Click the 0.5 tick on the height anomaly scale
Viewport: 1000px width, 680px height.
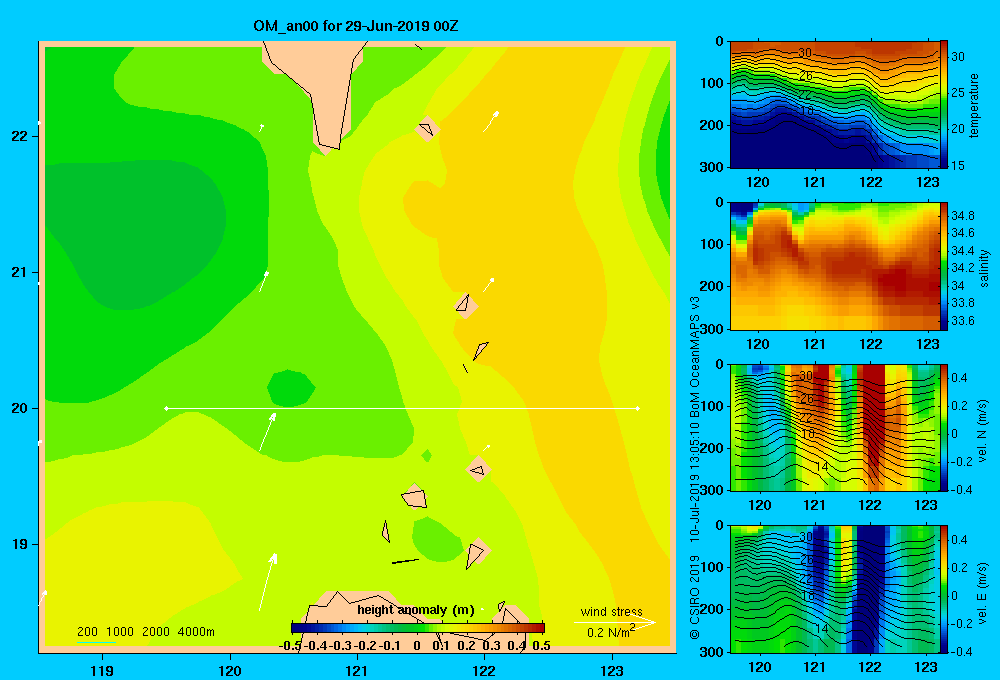point(541,646)
